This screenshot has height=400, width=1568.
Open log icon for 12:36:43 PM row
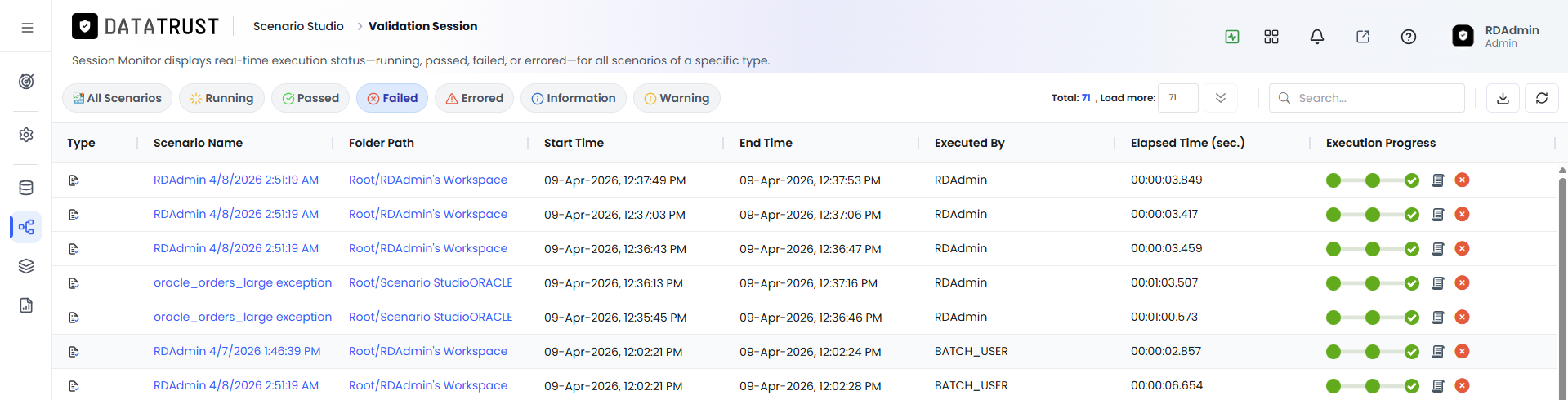tap(1438, 249)
